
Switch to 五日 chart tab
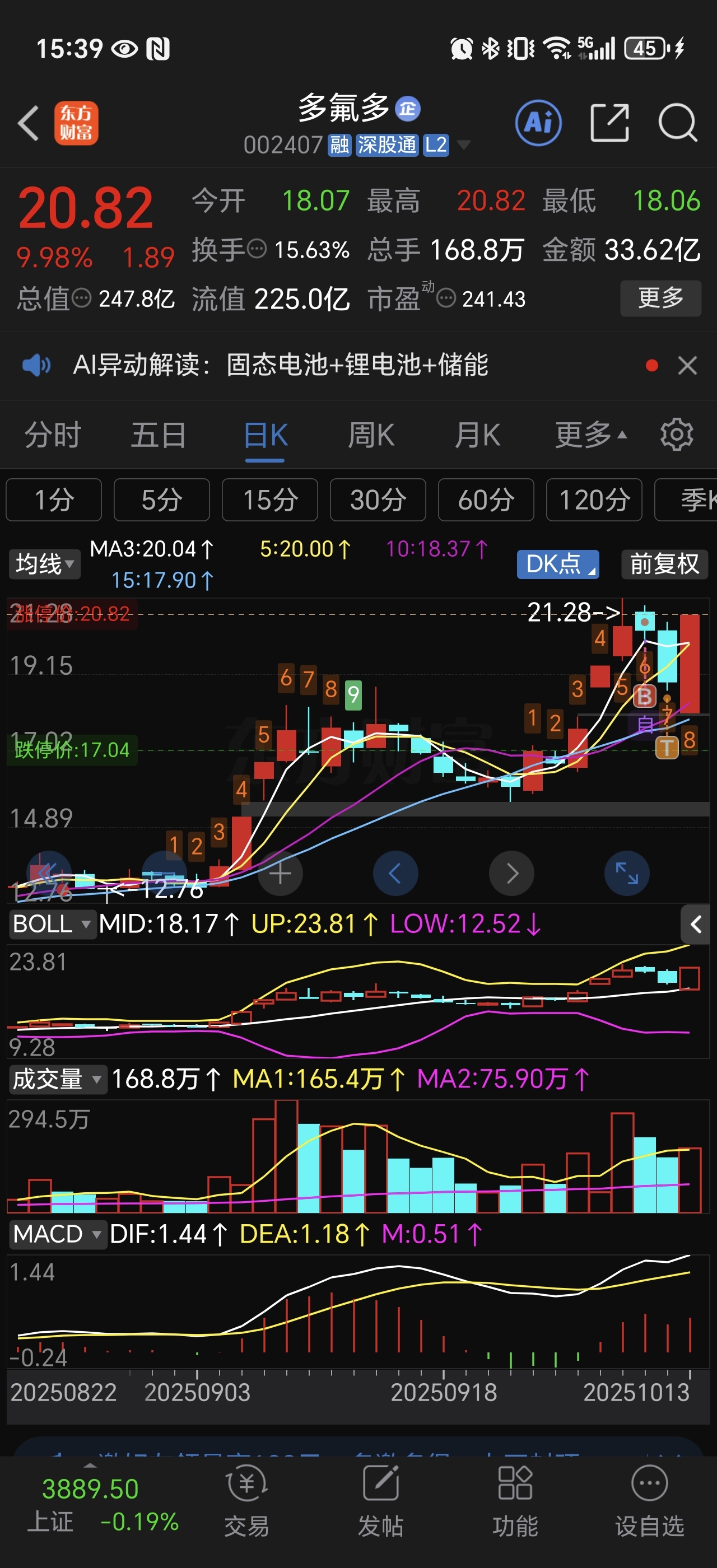(159, 435)
